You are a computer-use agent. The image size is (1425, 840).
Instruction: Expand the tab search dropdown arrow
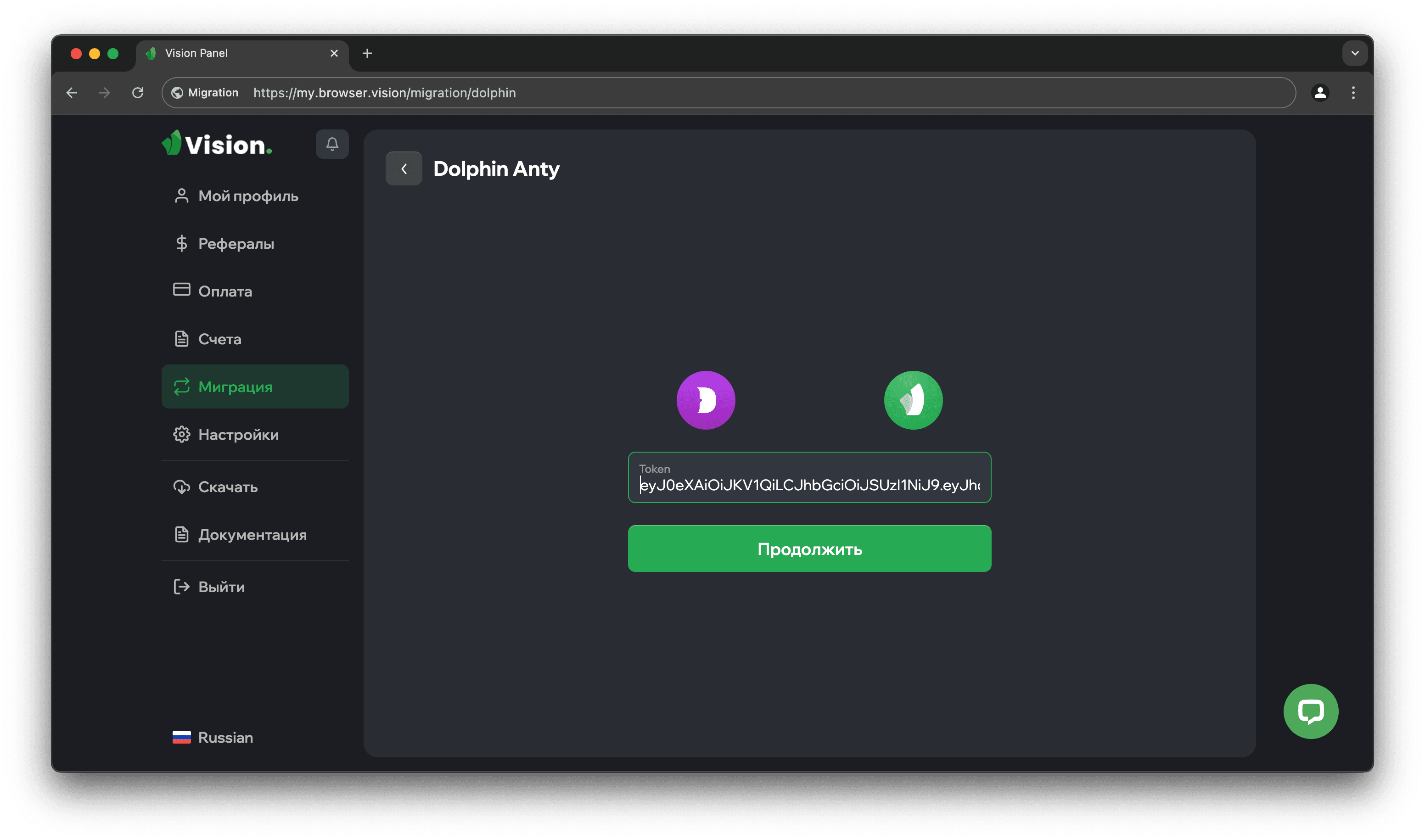pyautogui.click(x=1355, y=53)
